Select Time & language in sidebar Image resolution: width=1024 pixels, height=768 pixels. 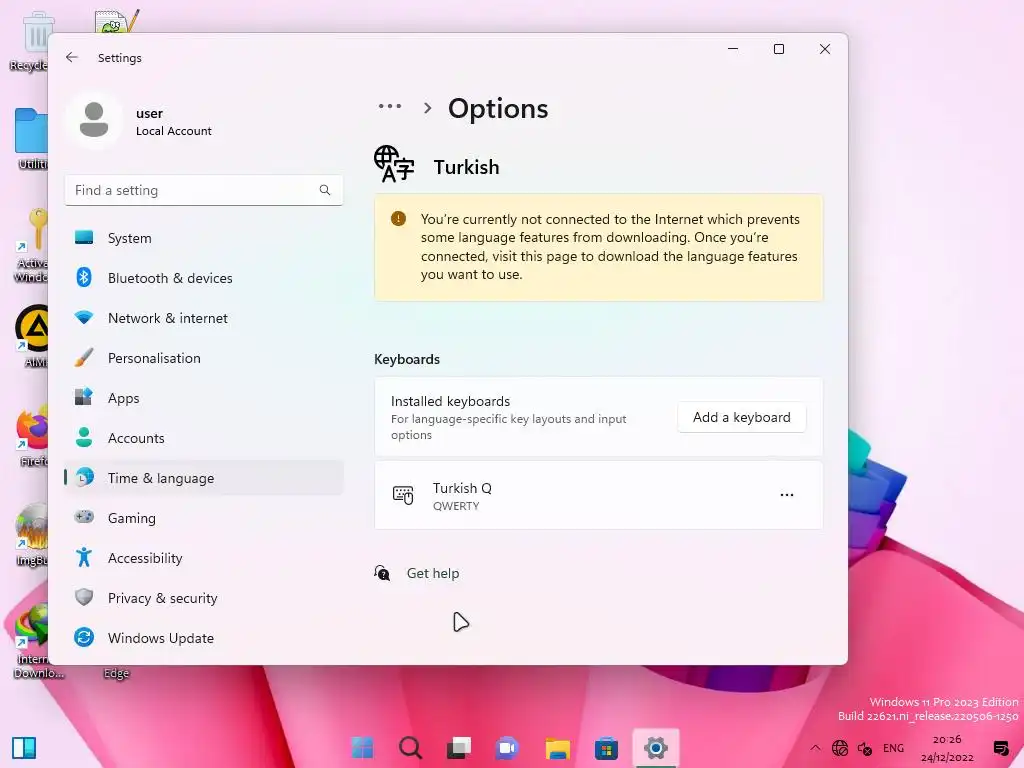coord(204,478)
